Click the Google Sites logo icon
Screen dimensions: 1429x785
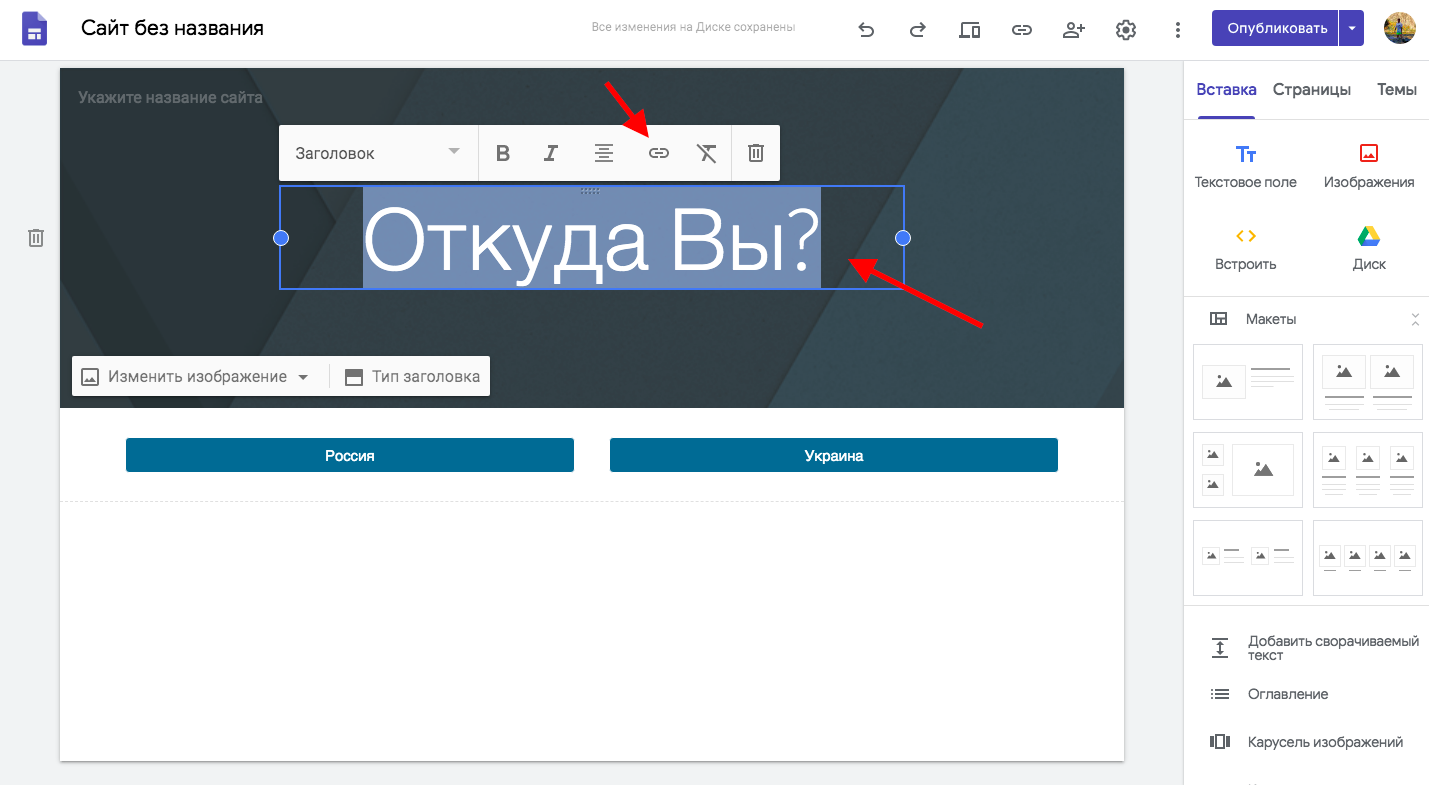(35, 29)
